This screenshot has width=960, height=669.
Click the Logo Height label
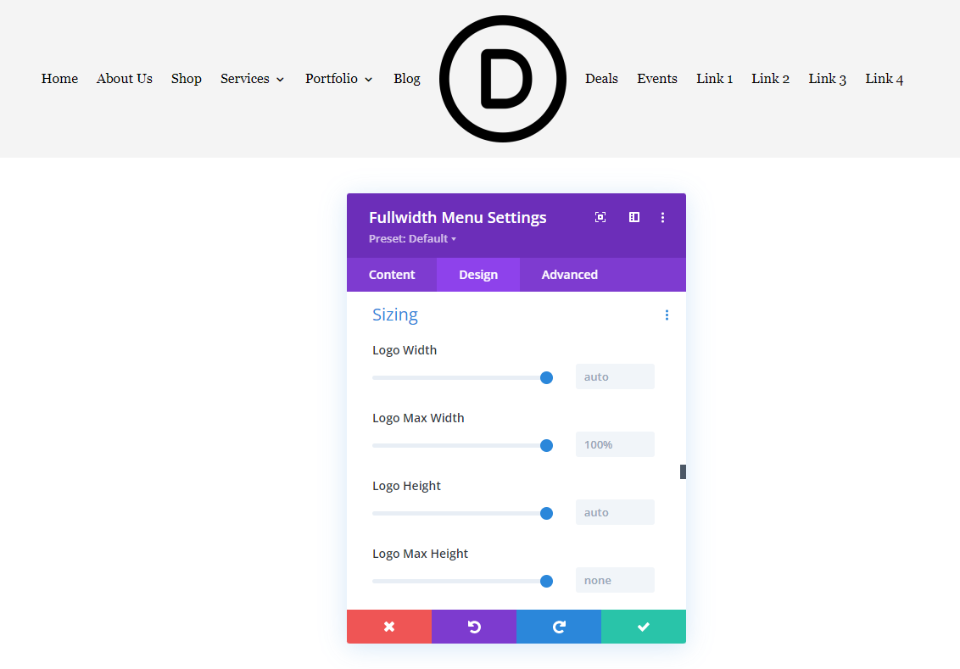[x=407, y=486]
